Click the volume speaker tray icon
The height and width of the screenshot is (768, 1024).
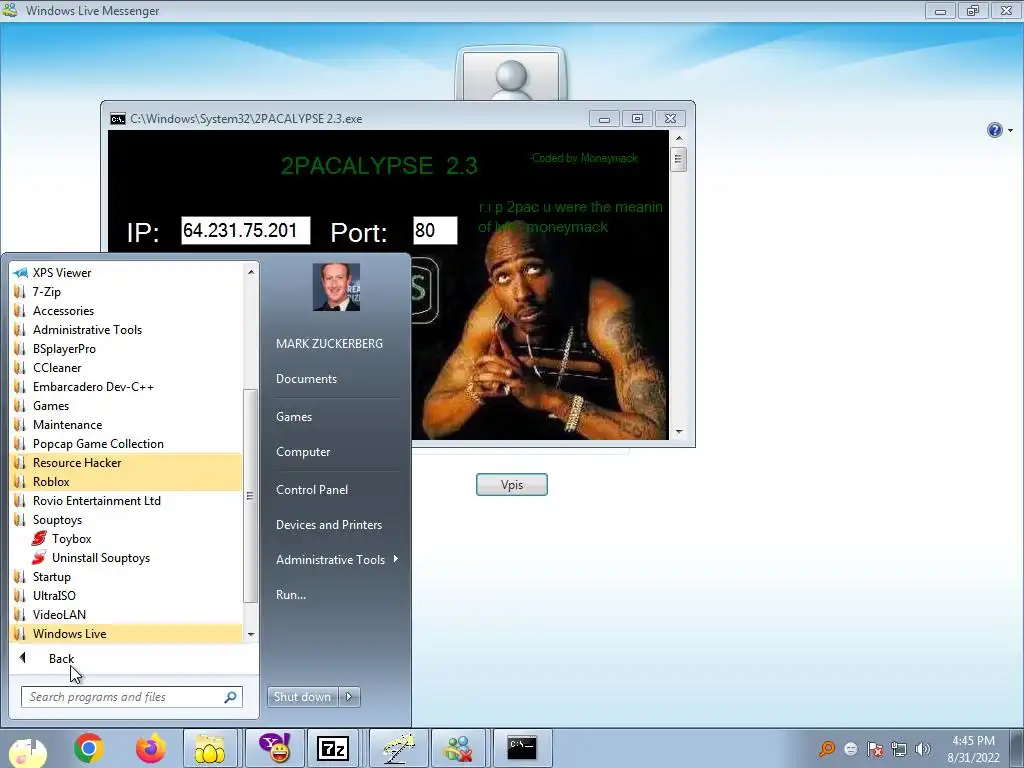pyautogui.click(x=923, y=749)
